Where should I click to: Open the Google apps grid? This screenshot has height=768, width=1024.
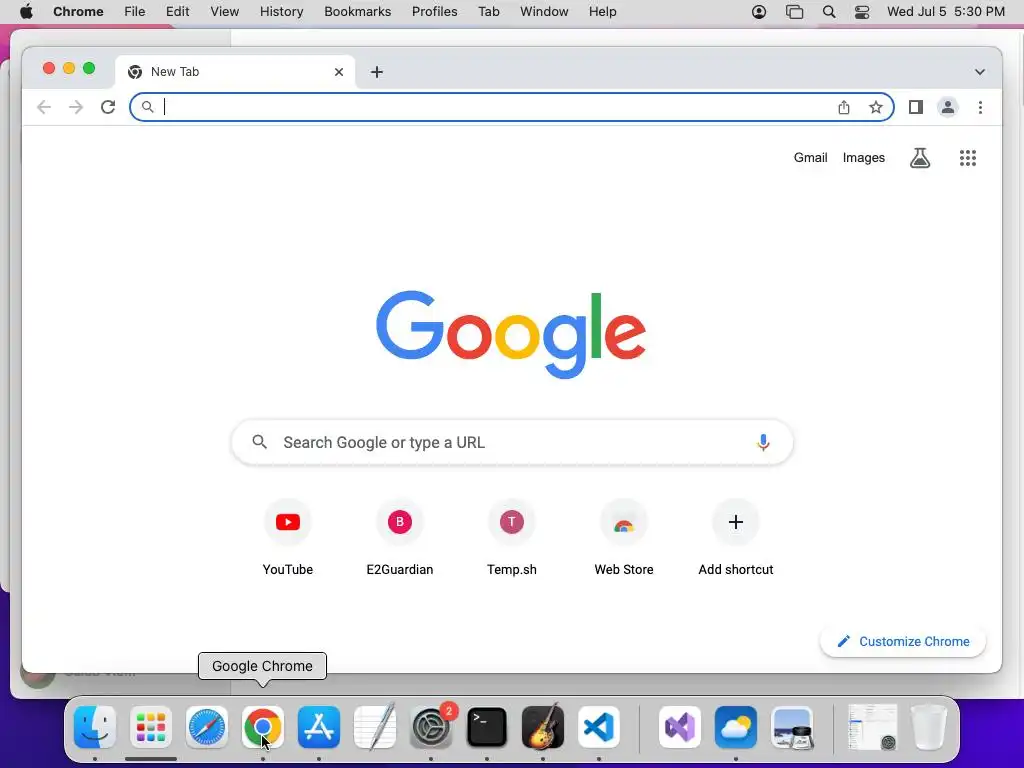coord(968,157)
